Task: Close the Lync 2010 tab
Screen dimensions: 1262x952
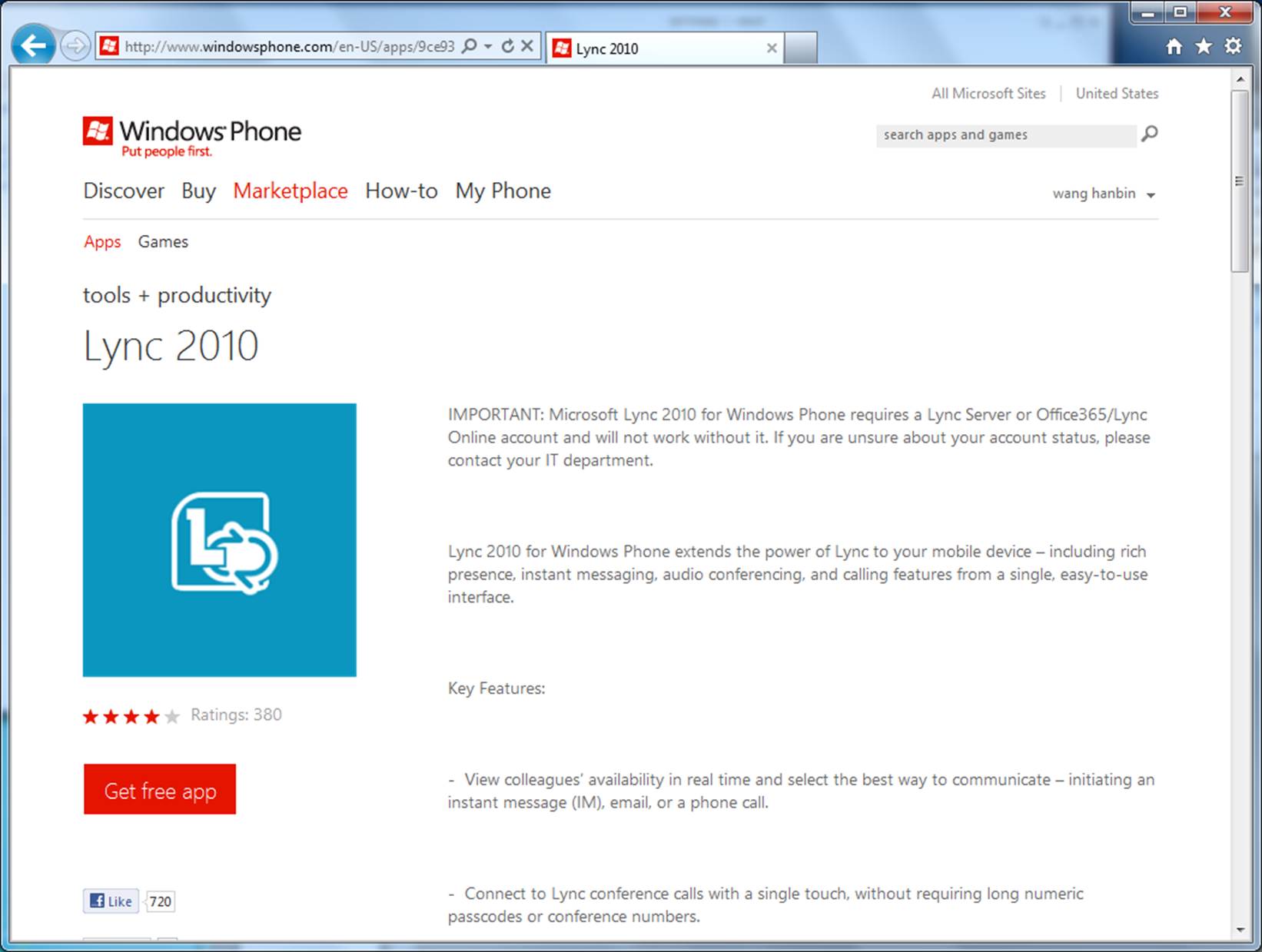Action: (772, 48)
